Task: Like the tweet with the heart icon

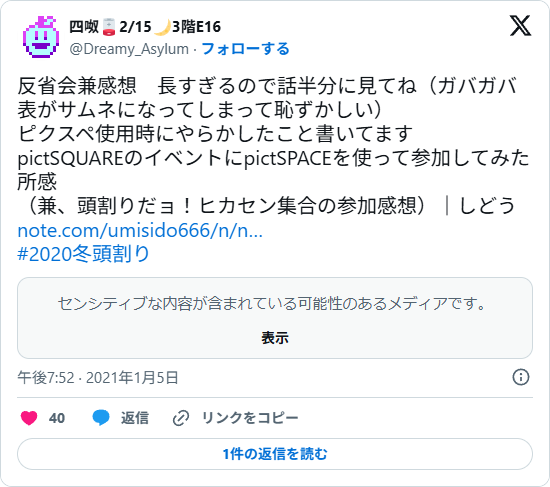Action: [29, 418]
